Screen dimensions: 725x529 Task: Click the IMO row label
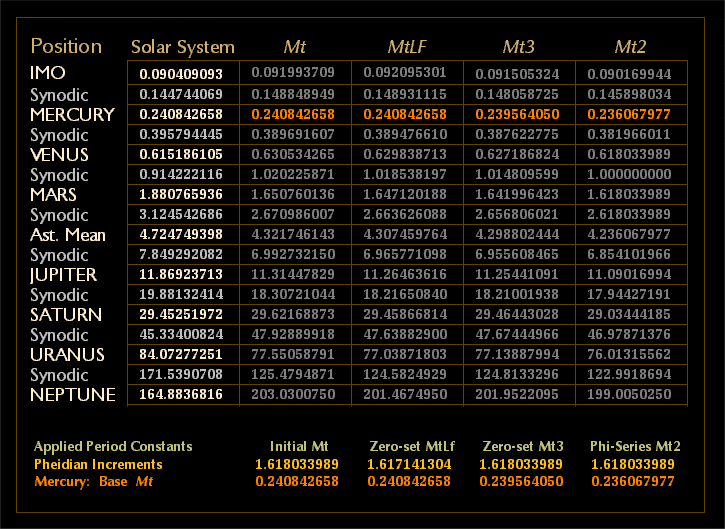(49, 74)
